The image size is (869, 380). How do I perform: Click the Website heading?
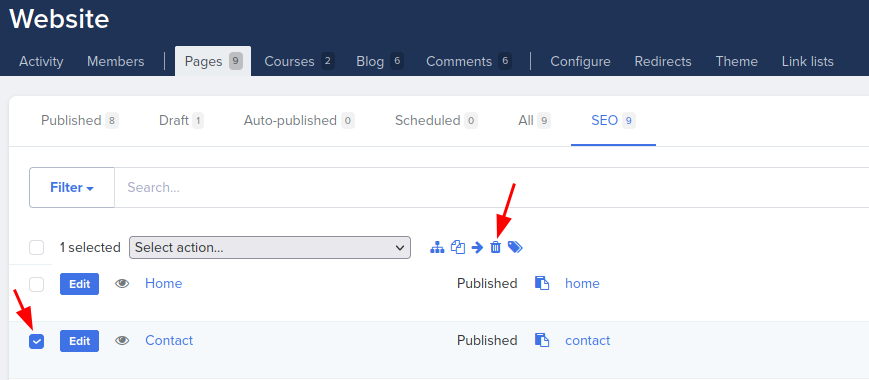click(59, 19)
